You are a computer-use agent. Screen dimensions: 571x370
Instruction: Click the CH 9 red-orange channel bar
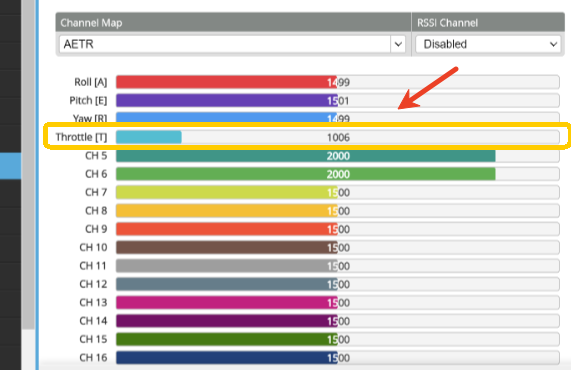(338, 229)
